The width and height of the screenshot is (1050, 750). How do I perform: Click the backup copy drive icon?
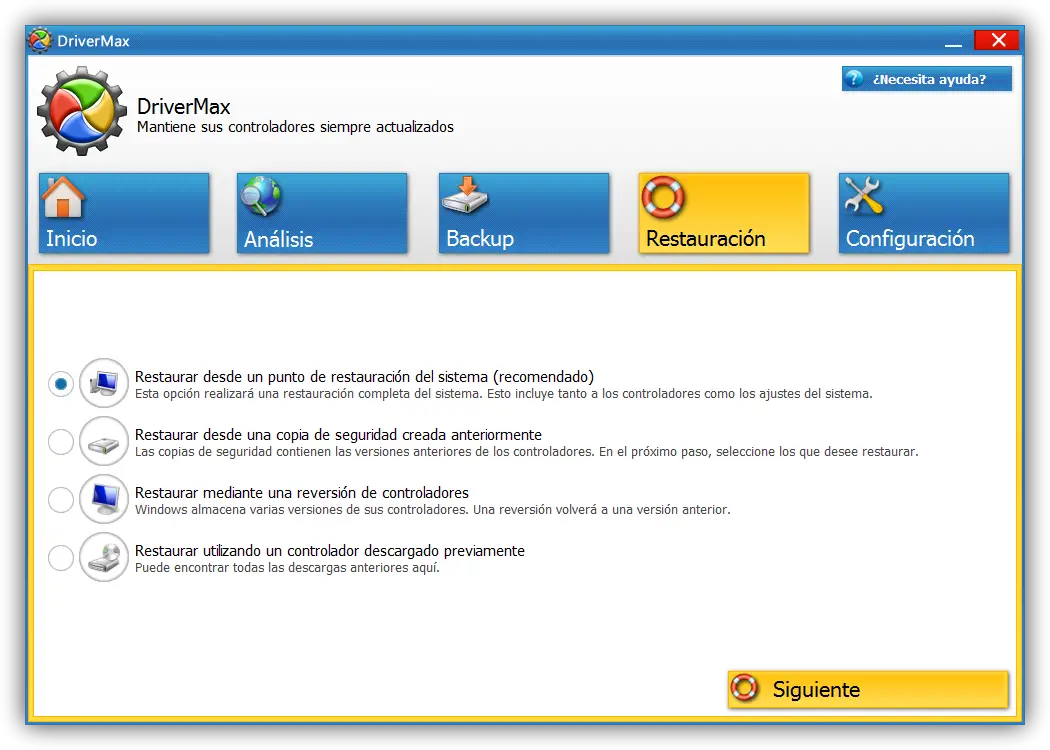click(104, 441)
